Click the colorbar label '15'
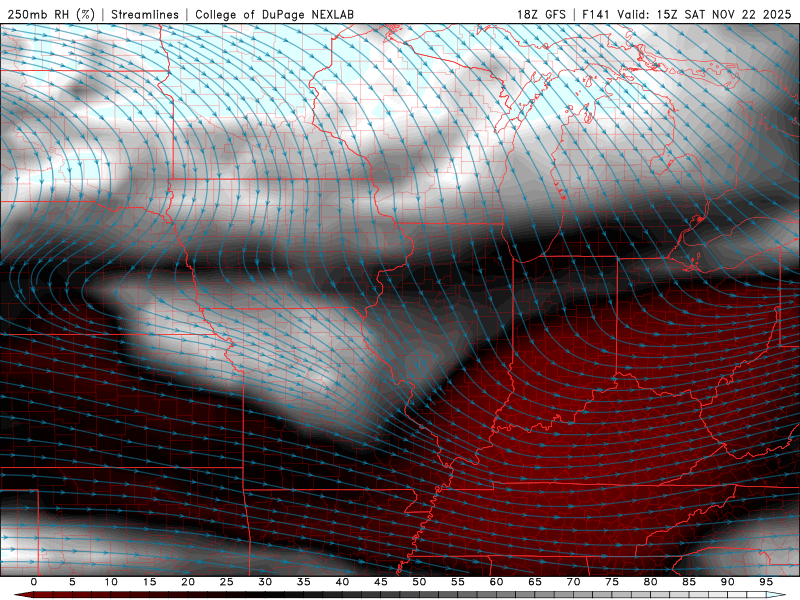The width and height of the screenshot is (800, 600). [149, 582]
